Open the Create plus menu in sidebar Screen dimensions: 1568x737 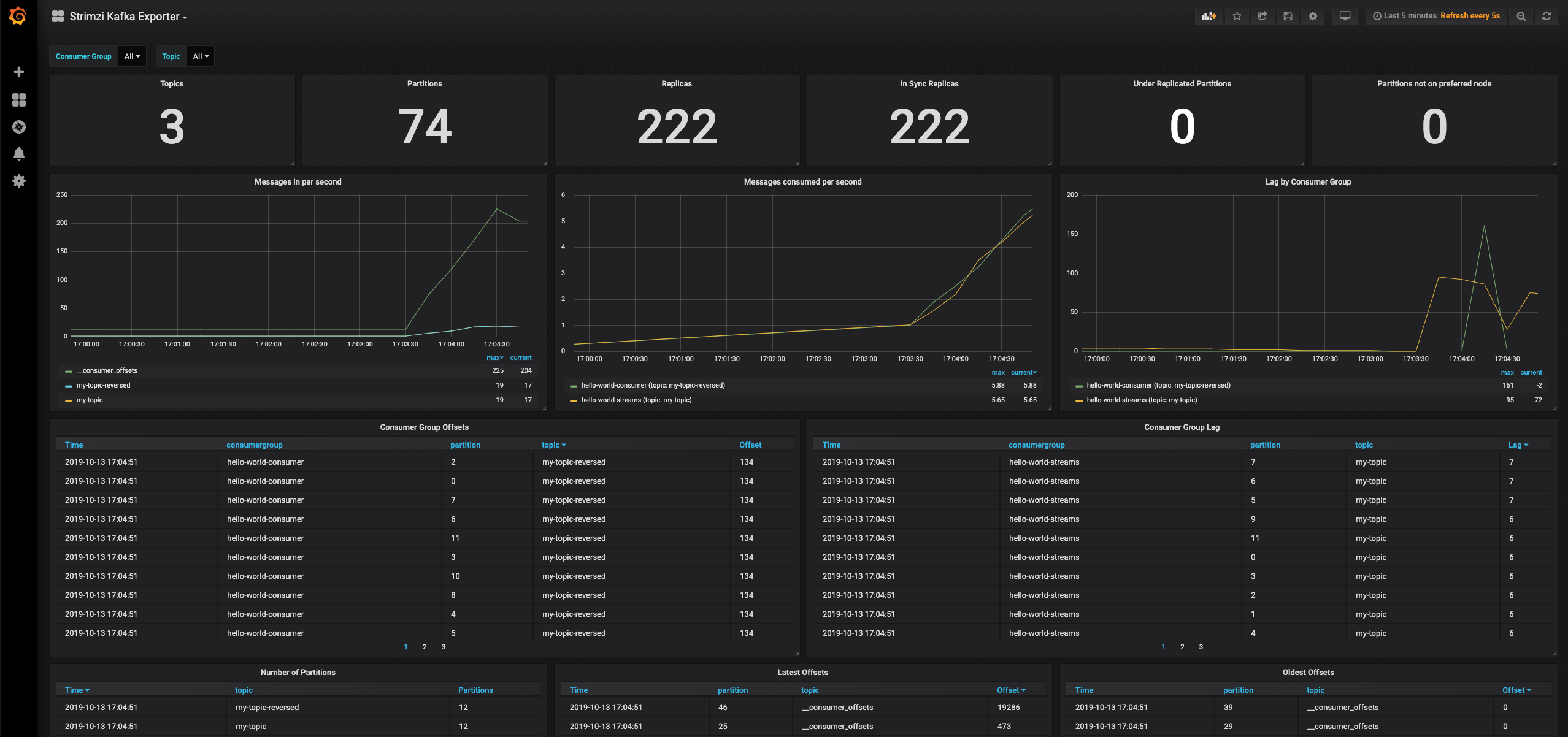(19, 72)
